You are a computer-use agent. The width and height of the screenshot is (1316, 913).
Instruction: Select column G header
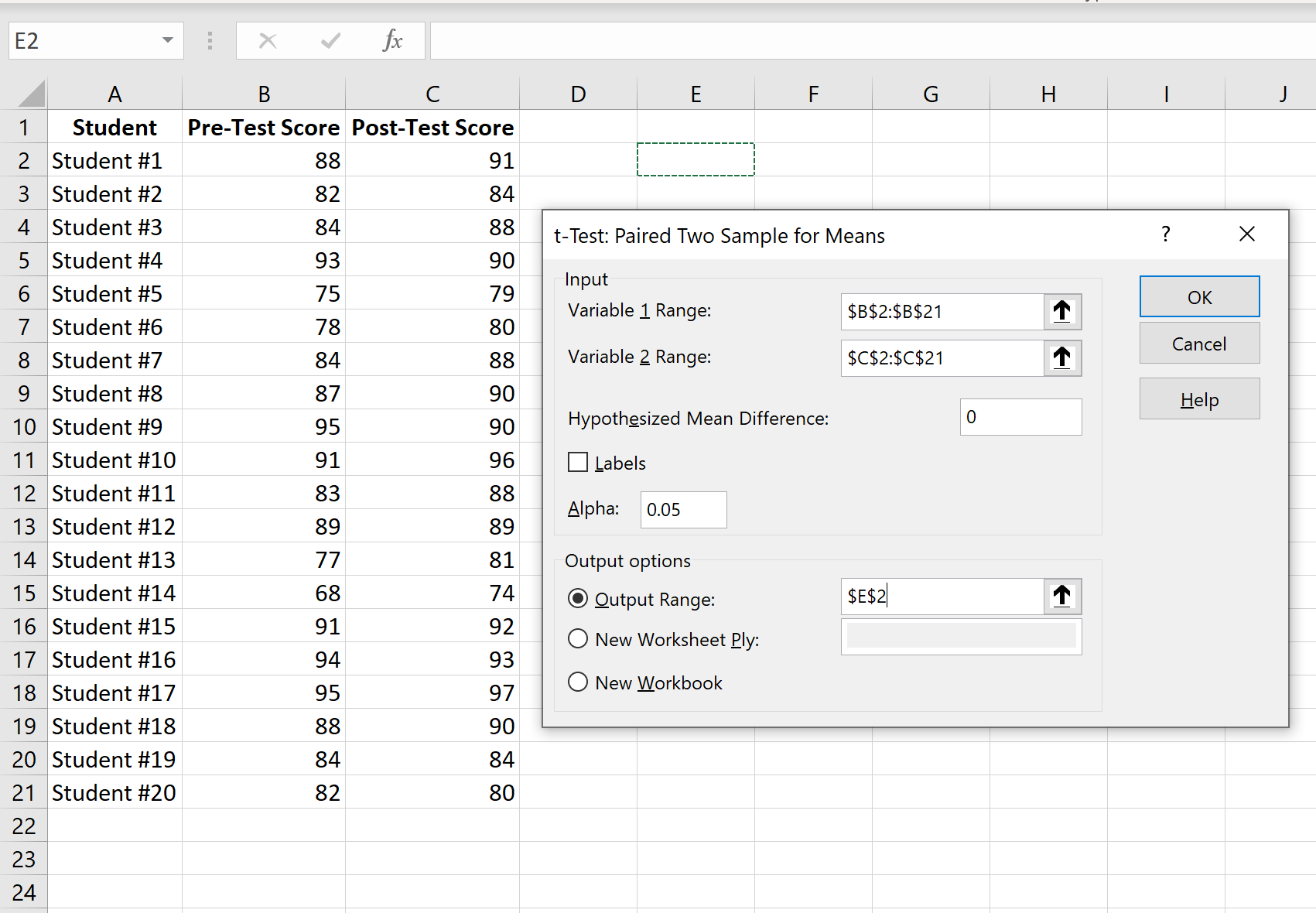(931, 94)
